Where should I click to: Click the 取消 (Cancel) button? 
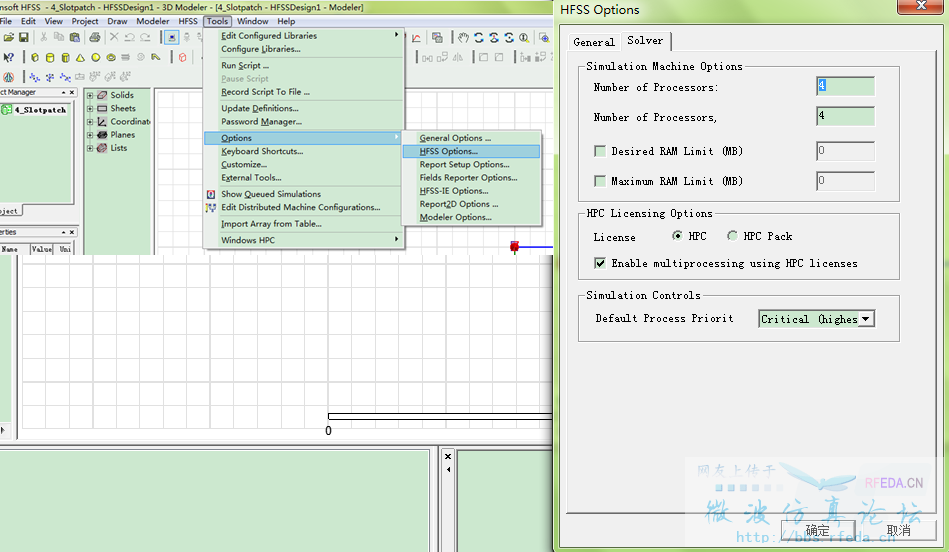point(898,531)
